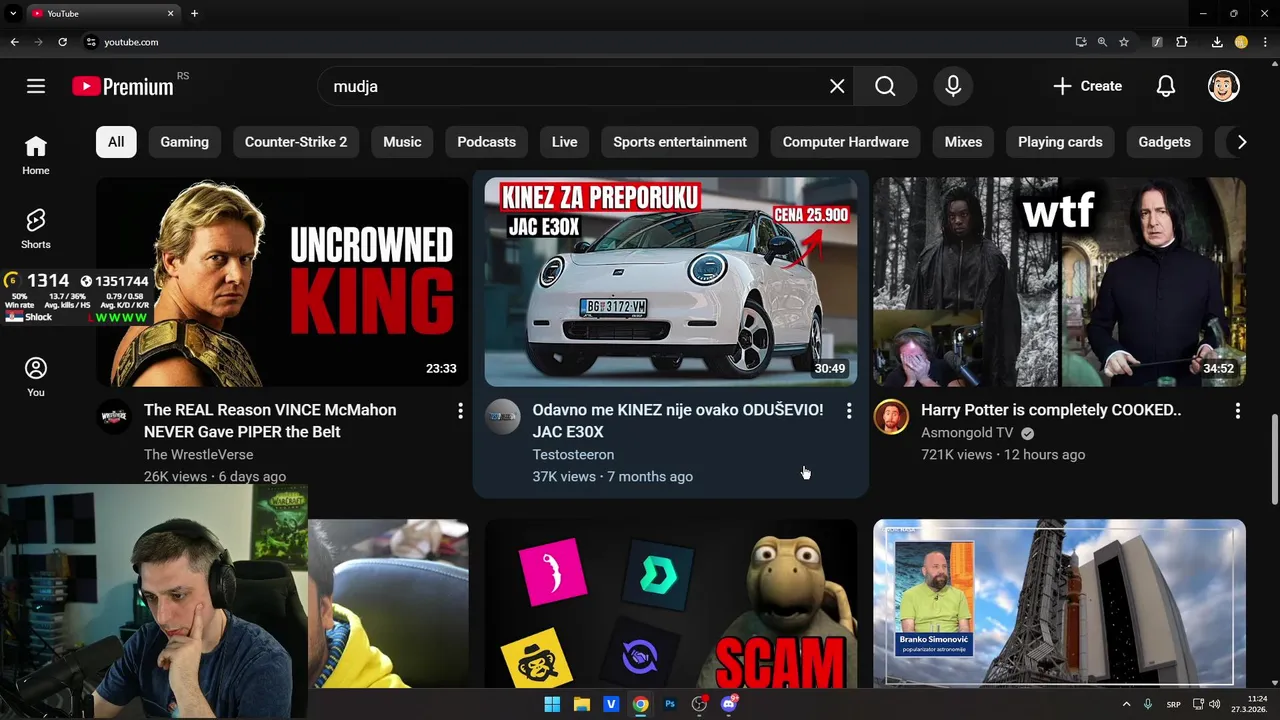Viewport: 1280px width, 720px height.
Task: Bookmark this page with the star
Action: pyautogui.click(x=1124, y=42)
